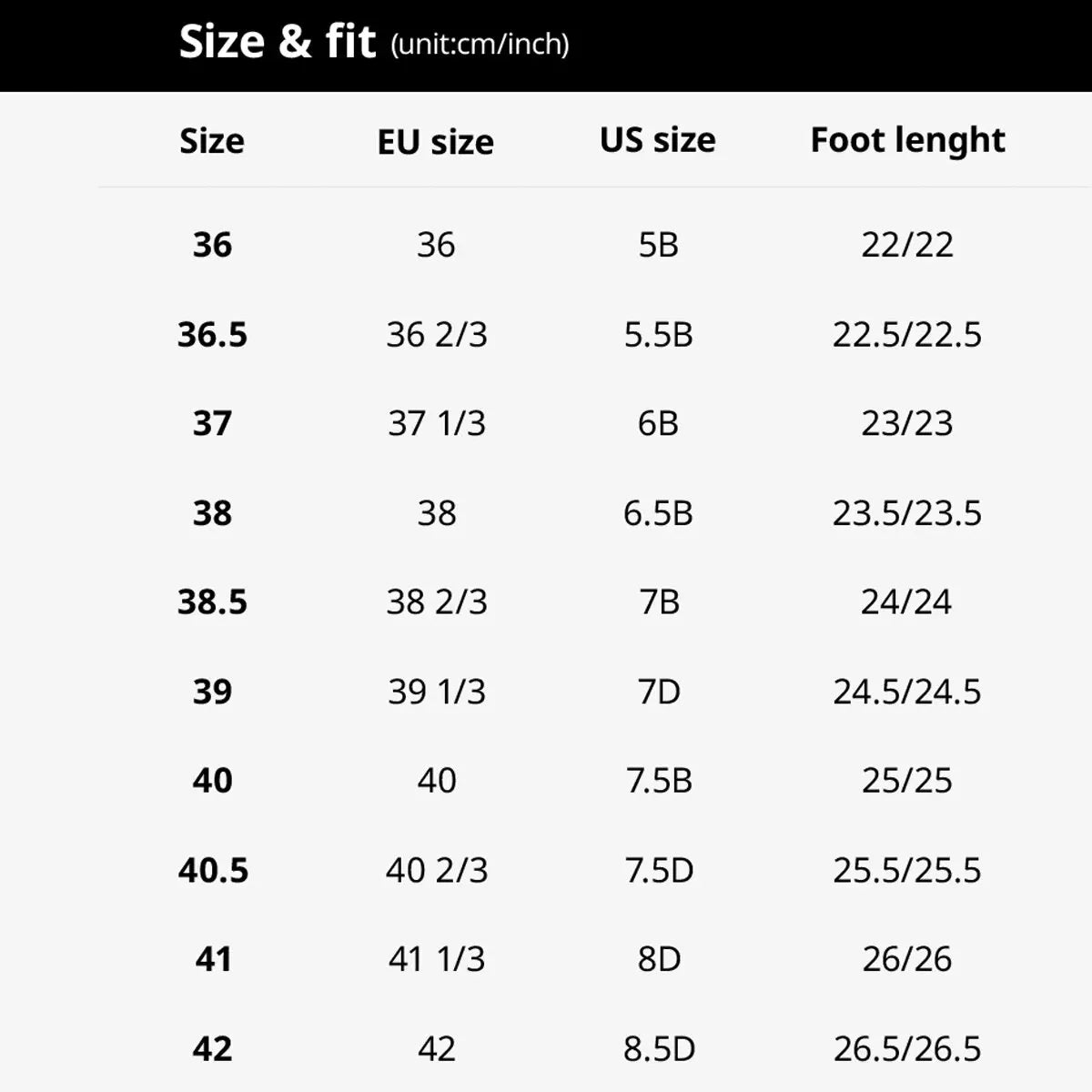The width and height of the screenshot is (1092, 1092).
Task: Select the US size '6.5B' cell
Action: coord(658,513)
